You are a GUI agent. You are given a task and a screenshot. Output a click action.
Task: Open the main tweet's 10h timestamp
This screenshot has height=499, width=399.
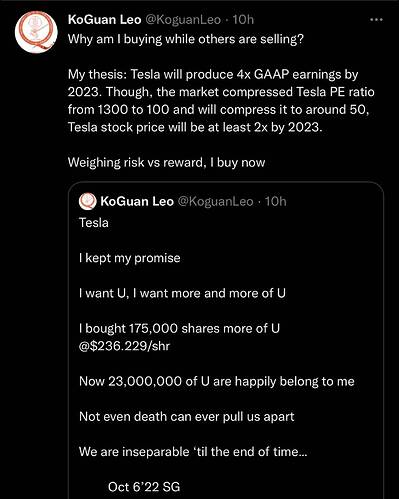(243, 20)
